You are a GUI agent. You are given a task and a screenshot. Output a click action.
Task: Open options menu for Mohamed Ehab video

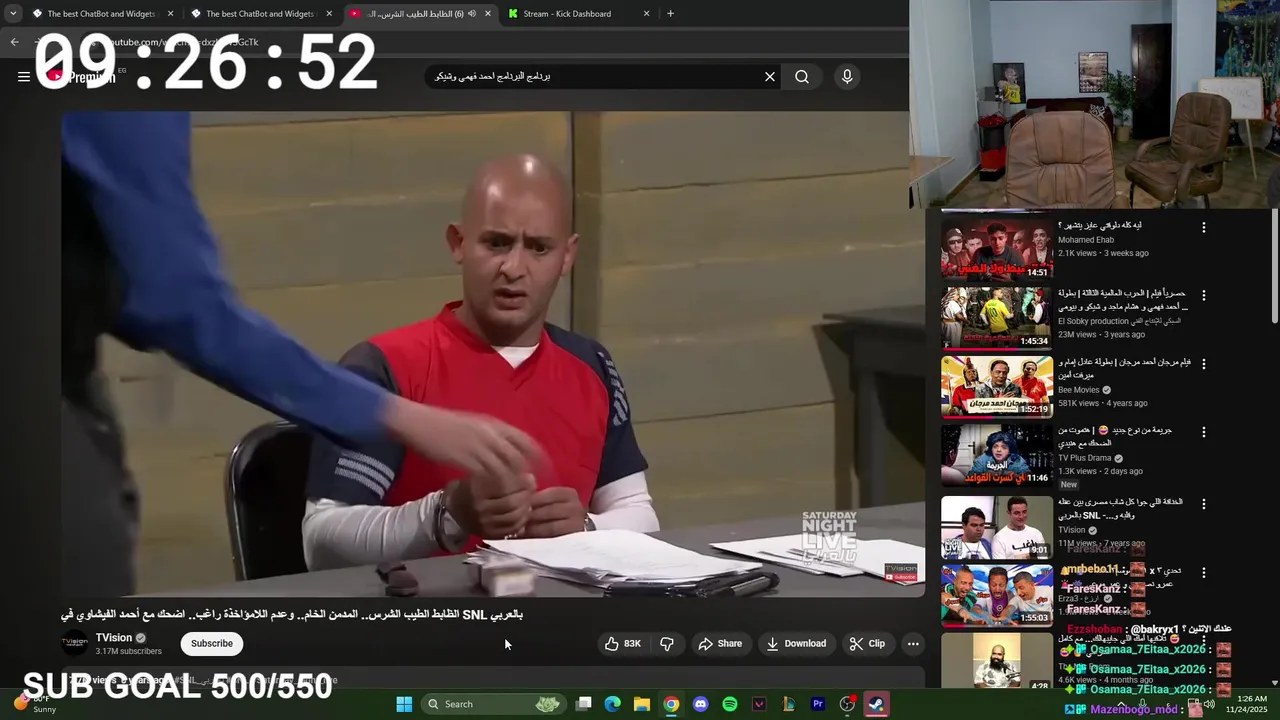pyautogui.click(x=1204, y=228)
